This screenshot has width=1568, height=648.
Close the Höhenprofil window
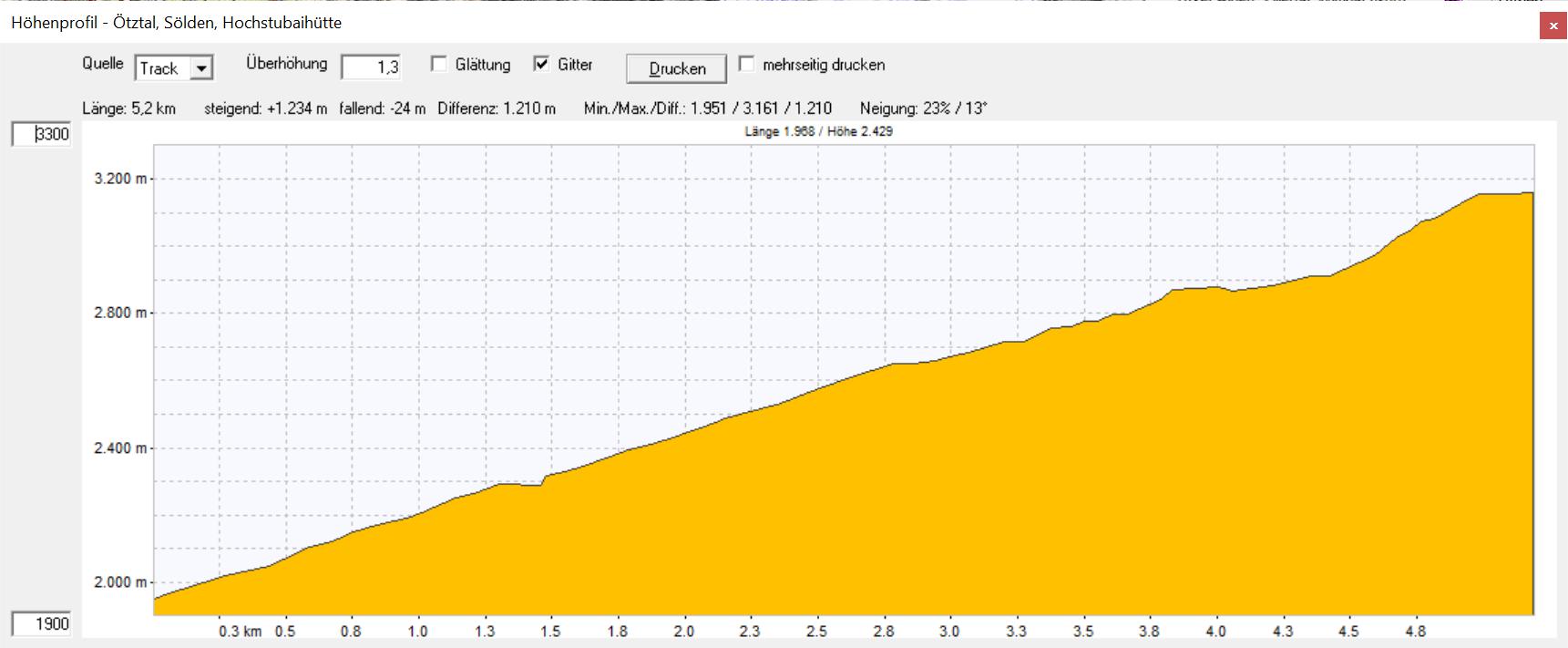(x=1553, y=26)
